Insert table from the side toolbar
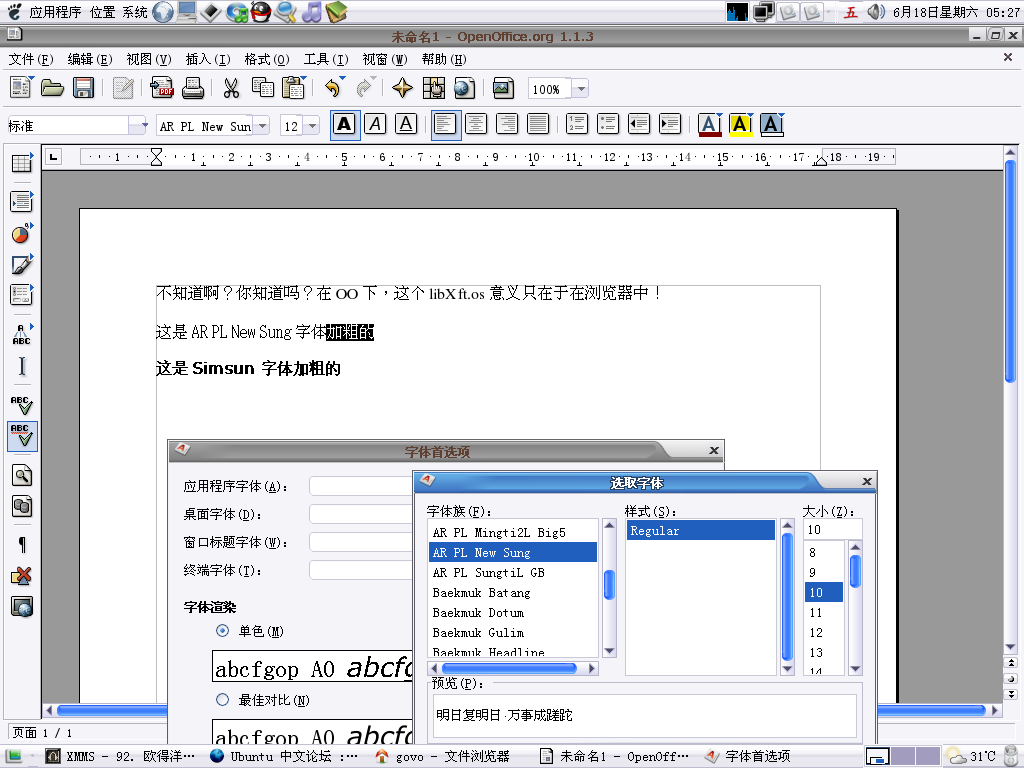The image size is (1024, 768). pyautogui.click(x=22, y=163)
